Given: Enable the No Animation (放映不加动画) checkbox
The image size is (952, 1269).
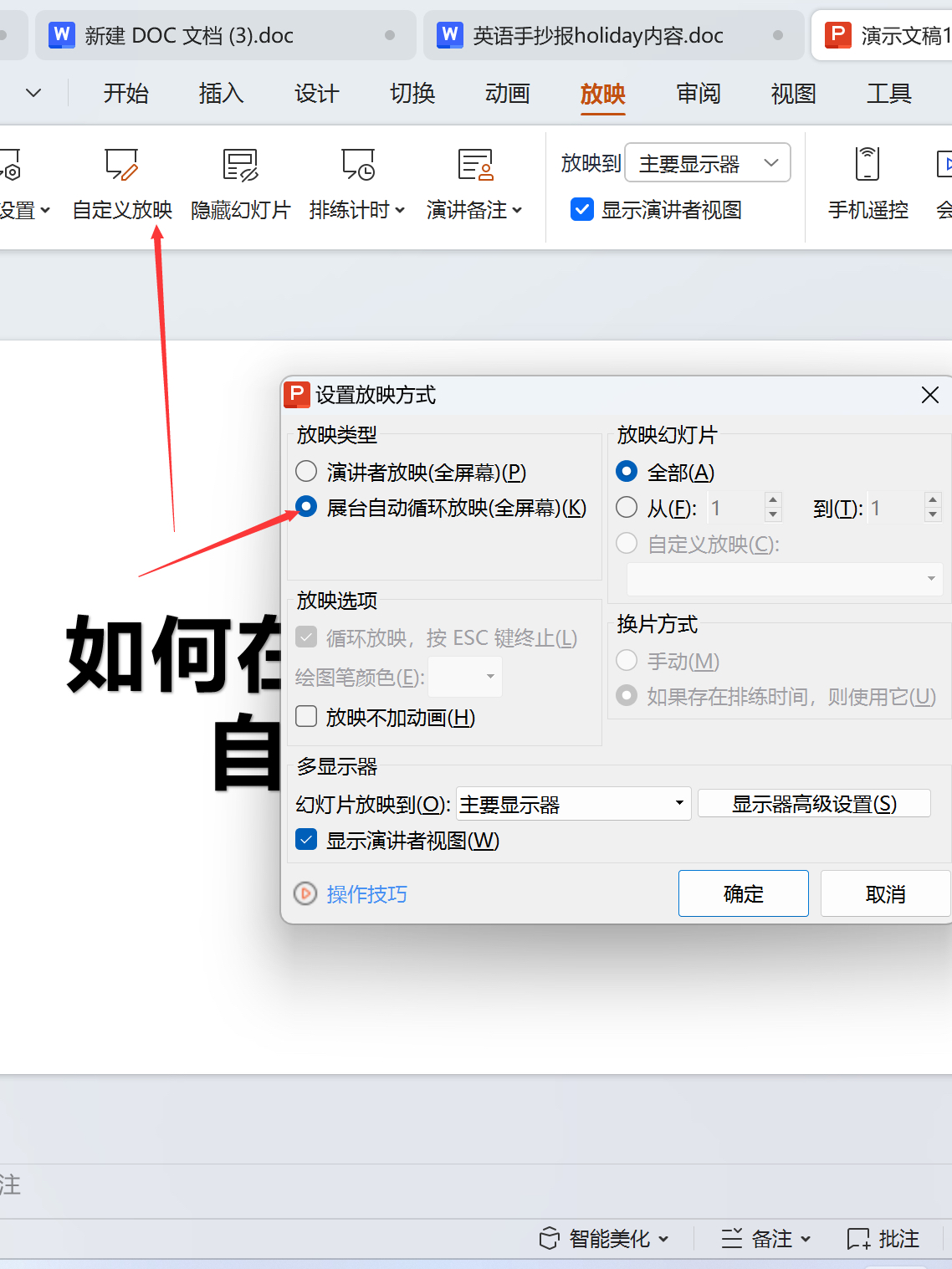Looking at the screenshot, I should click(306, 717).
